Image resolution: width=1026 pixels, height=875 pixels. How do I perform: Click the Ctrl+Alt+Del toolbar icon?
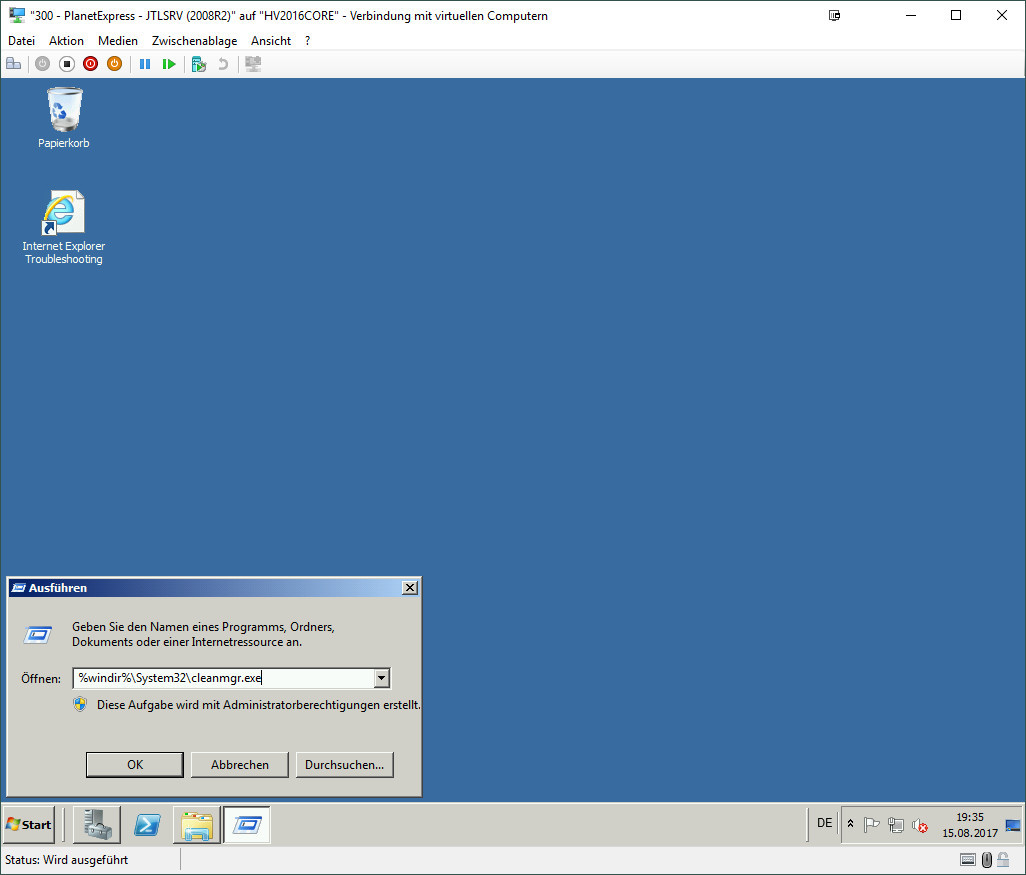click(x=14, y=64)
